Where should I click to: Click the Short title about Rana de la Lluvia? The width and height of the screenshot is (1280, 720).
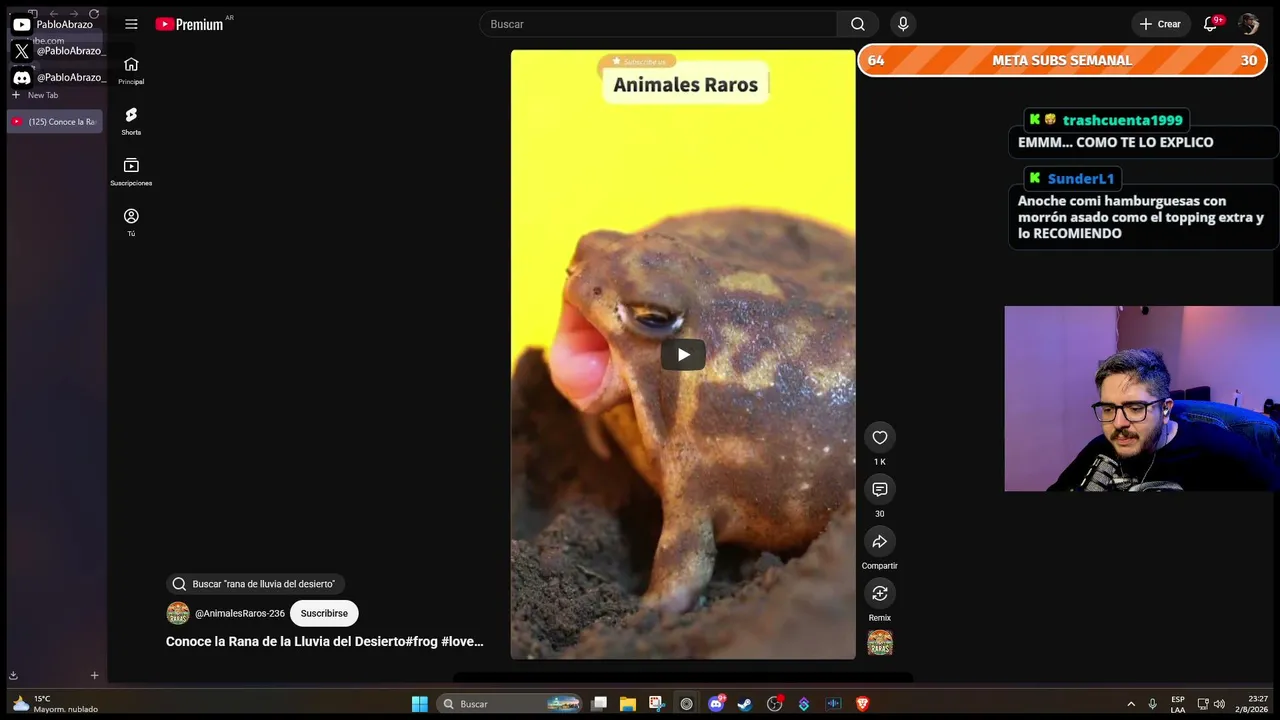(x=325, y=642)
